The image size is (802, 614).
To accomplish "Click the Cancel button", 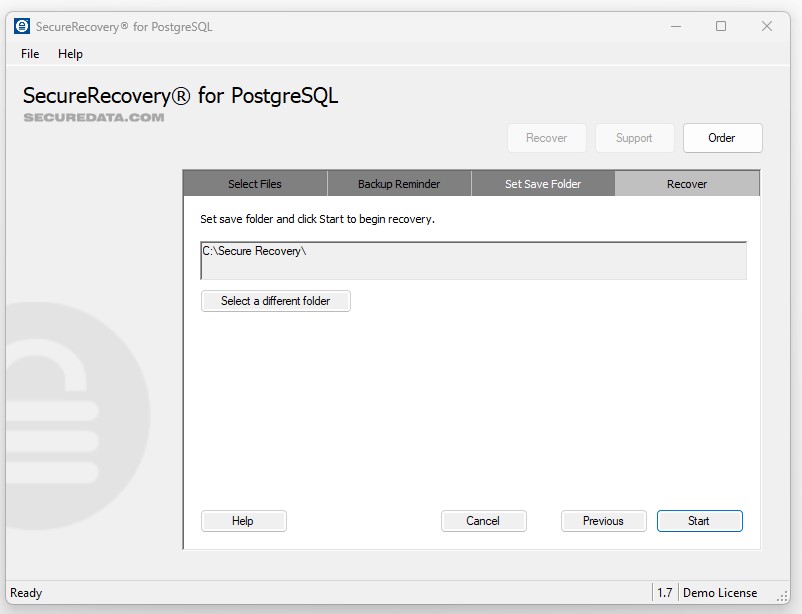I will tap(484, 521).
